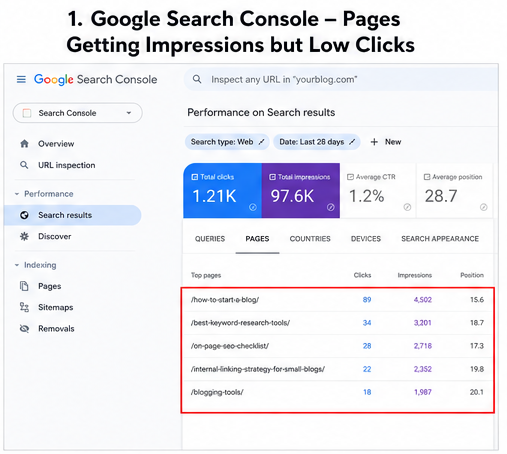Switch to the Countries tab
This screenshot has width=507, height=454.
pos(310,239)
